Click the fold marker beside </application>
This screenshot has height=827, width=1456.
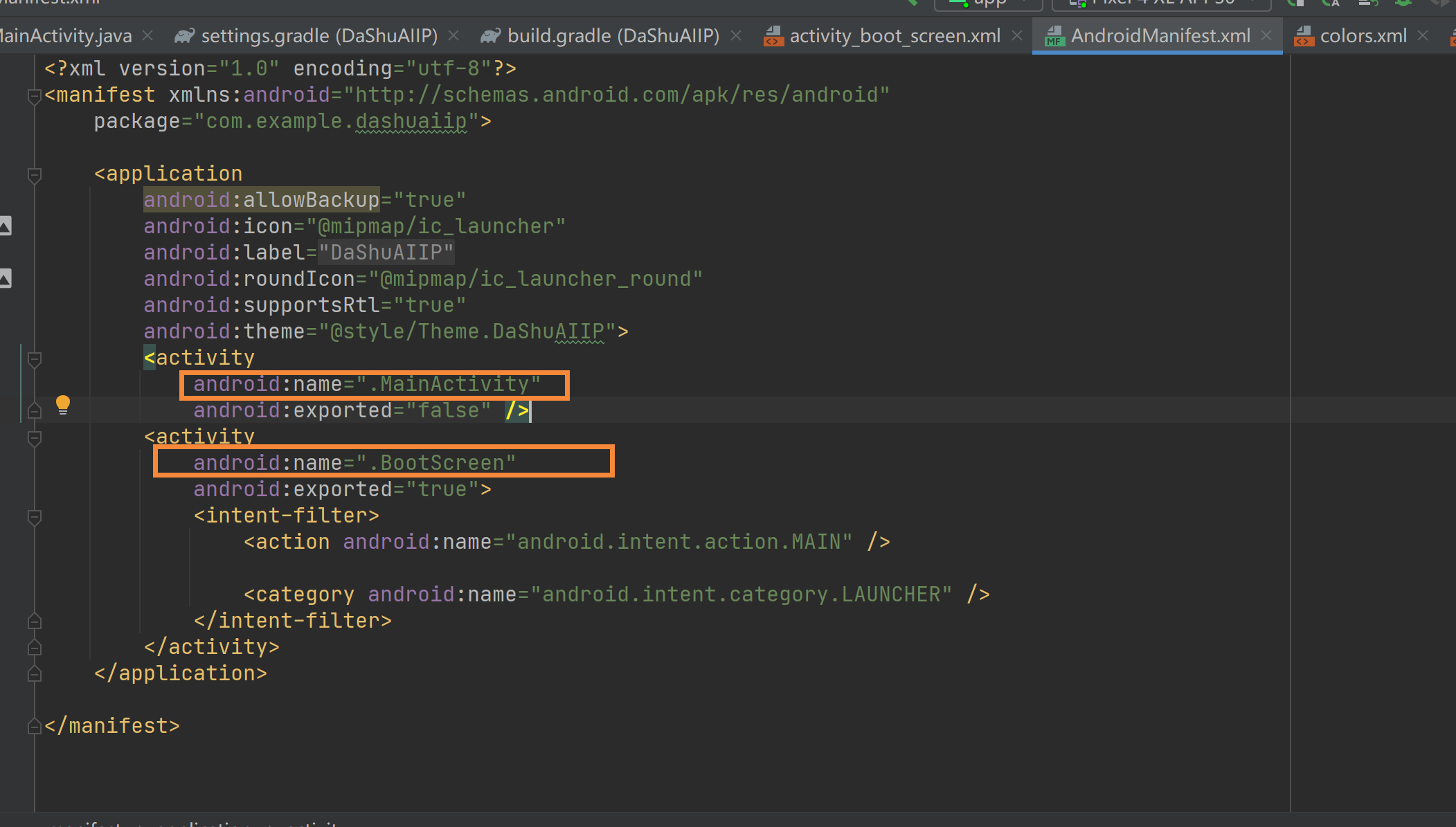pyautogui.click(x=34, y=673)
